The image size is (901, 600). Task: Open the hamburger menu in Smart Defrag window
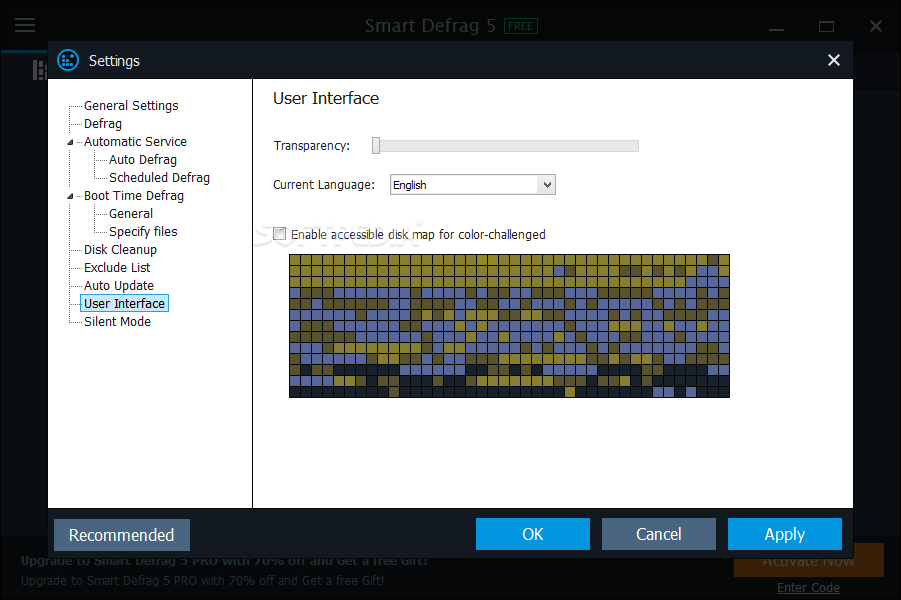click(x=25, y=25)
